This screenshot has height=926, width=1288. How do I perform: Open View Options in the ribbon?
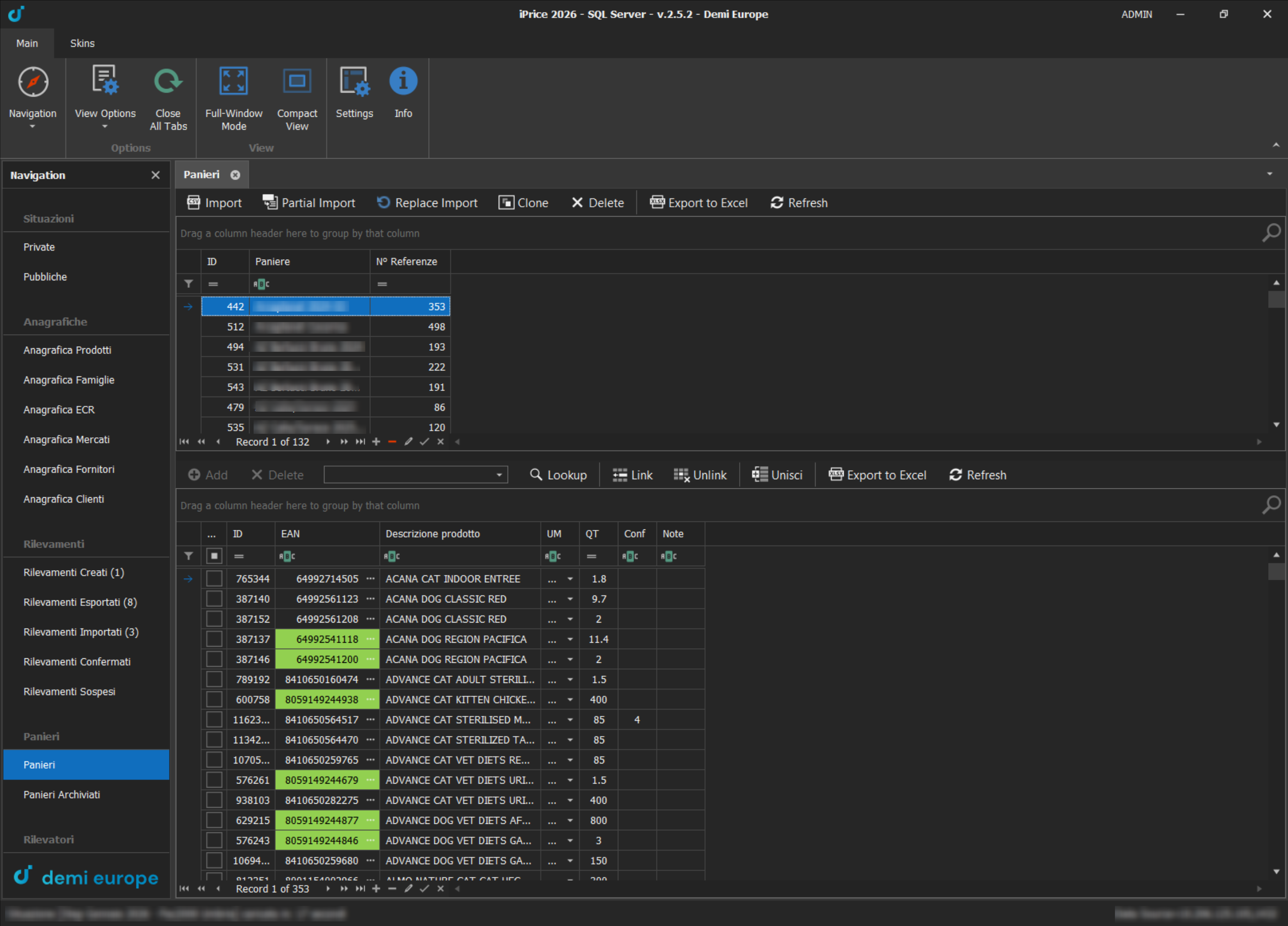click(105, 97)
